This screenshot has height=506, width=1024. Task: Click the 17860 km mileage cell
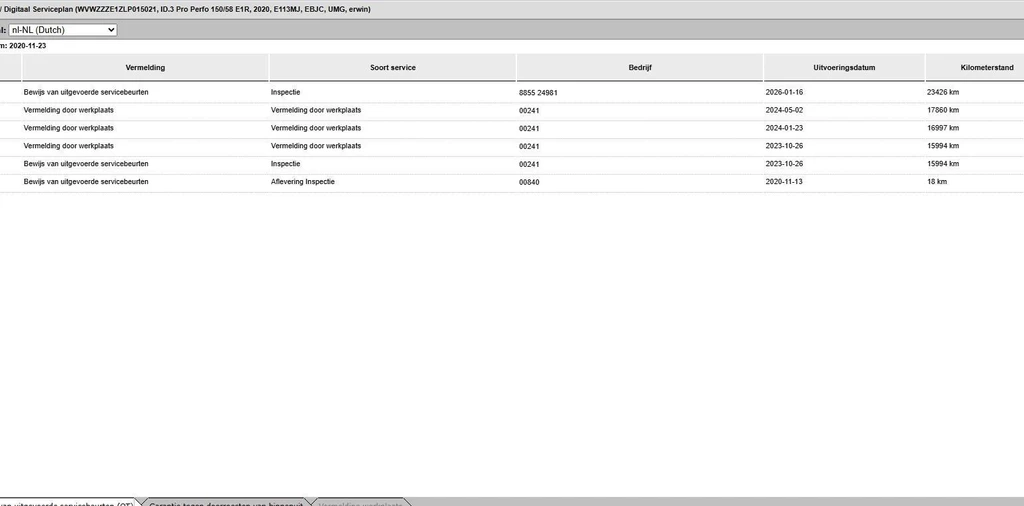tap(943, 110)
